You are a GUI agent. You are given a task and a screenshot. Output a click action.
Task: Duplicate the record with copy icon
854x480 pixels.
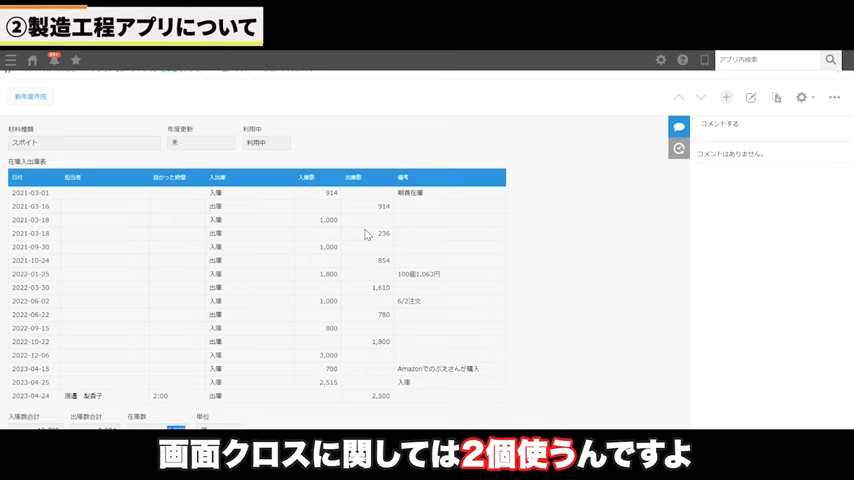click(777, 98)
